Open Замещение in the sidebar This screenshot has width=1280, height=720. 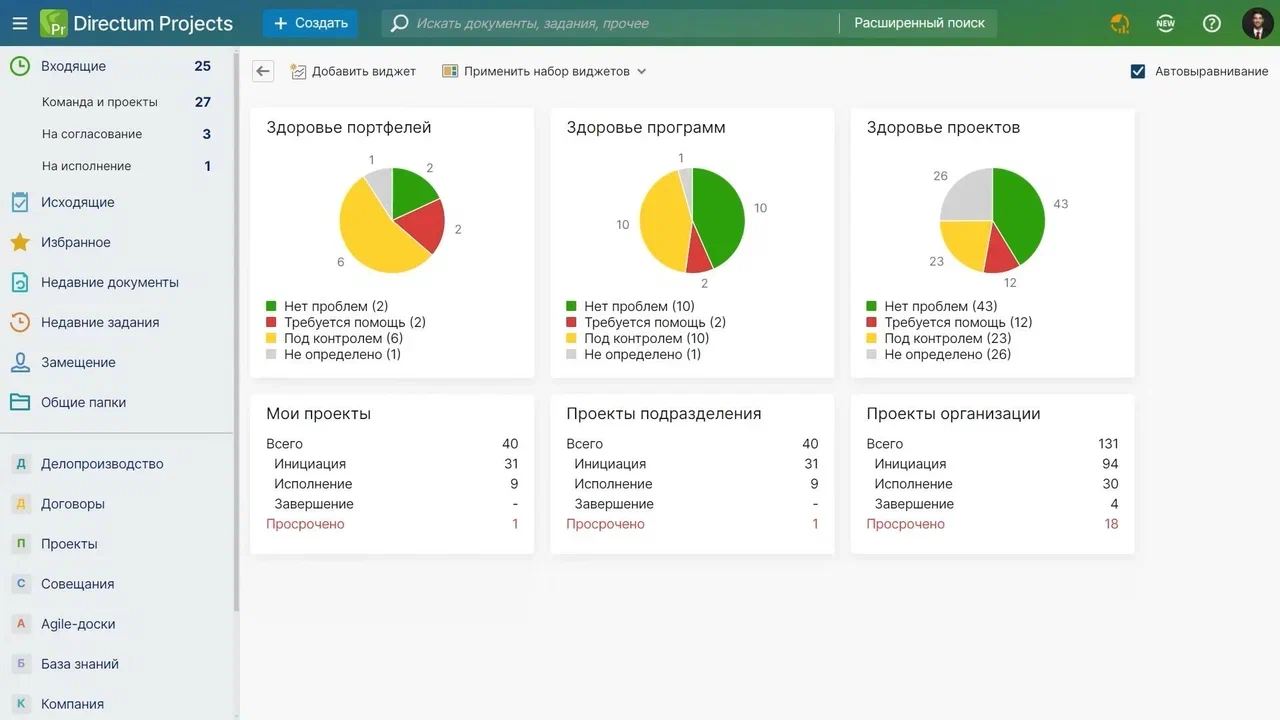pyautogui.click(x=78, y=362)
